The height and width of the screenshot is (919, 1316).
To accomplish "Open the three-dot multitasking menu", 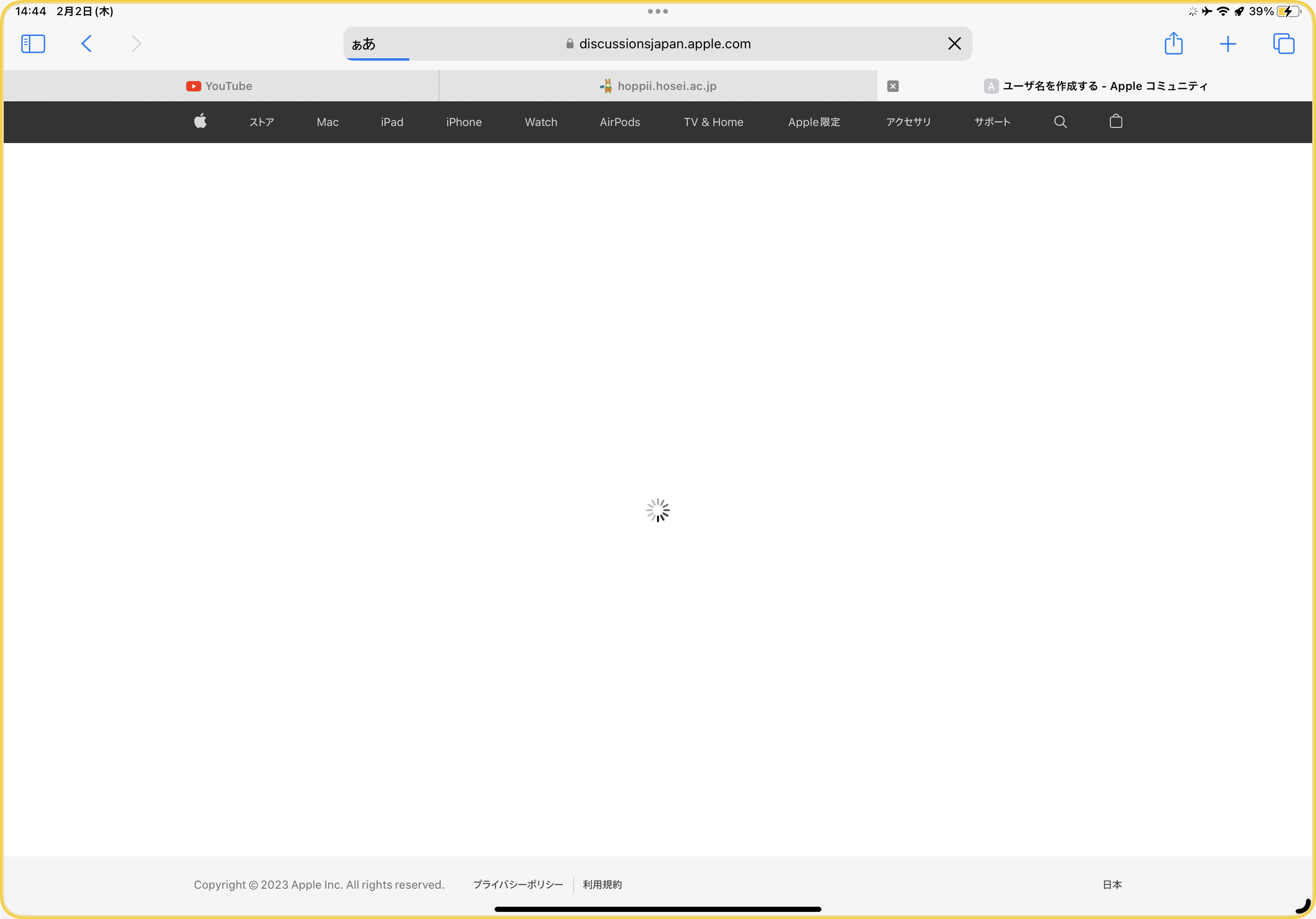I will point(658,11).
